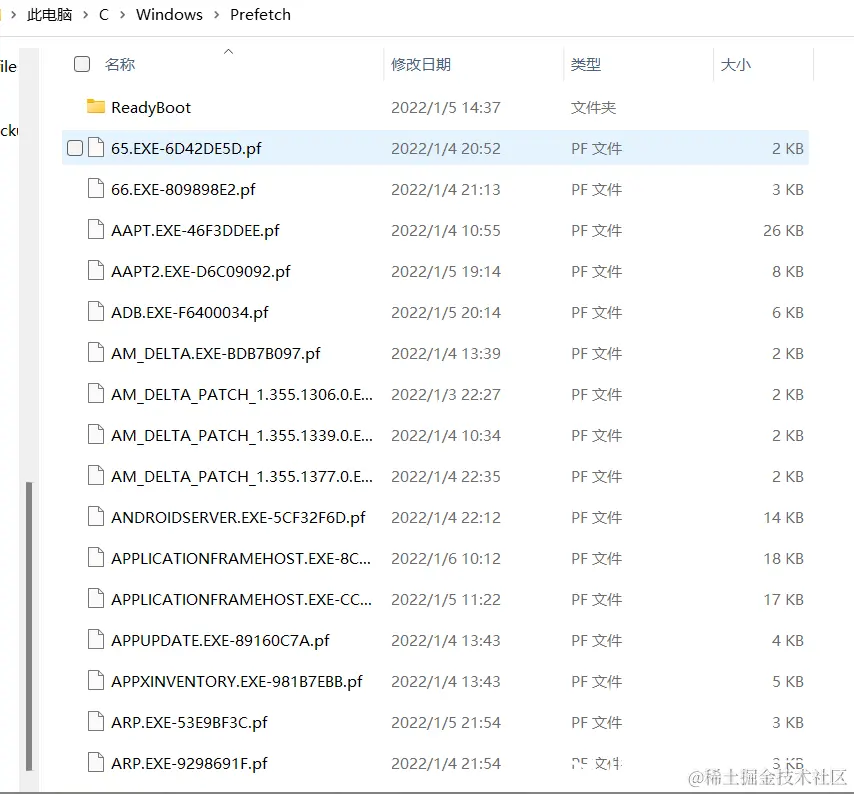The width and height of the screenshot is (854, 794).
Task: Go to 此电脑 in the breadcrumb
Action: 50,15
